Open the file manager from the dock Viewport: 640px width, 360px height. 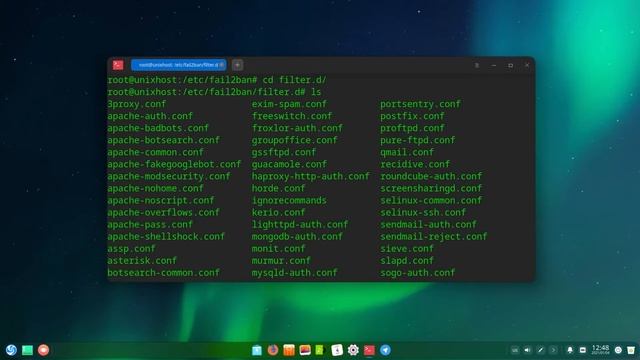(x=257, y=350)
